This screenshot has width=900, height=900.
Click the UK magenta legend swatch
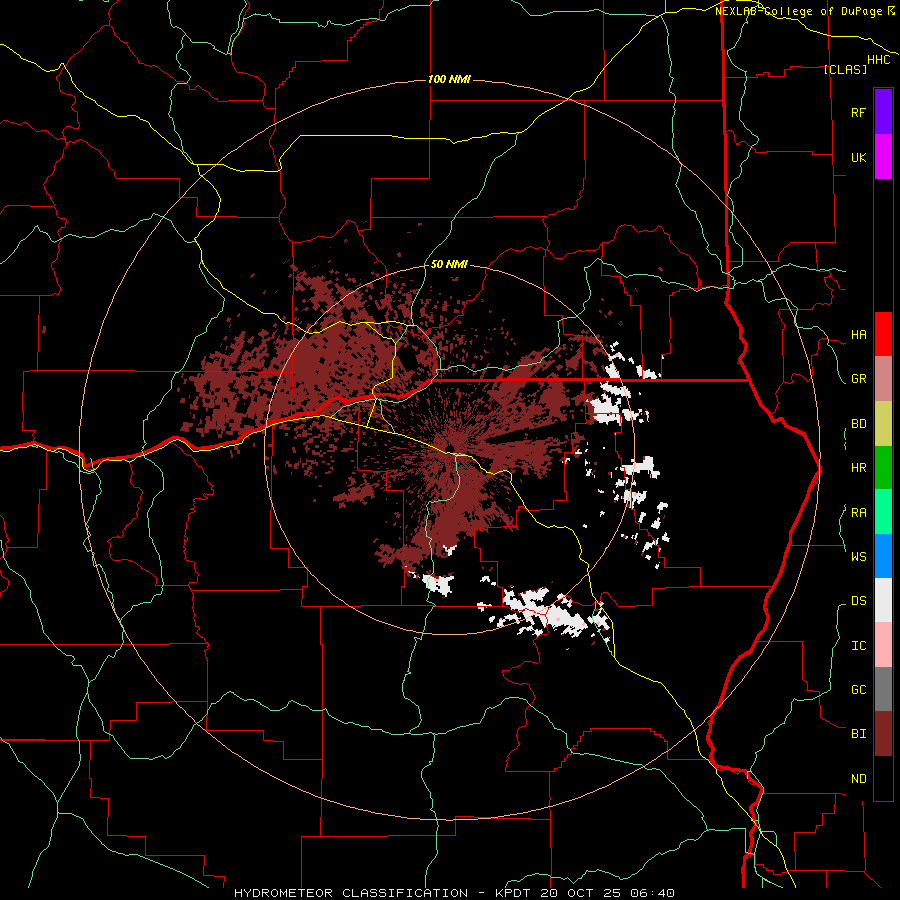click(883, 157)
